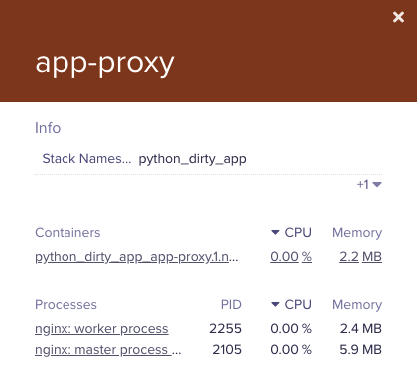Screen dimensions: 417x376
Task: Sort processes by Memory column
Action: 357,305
